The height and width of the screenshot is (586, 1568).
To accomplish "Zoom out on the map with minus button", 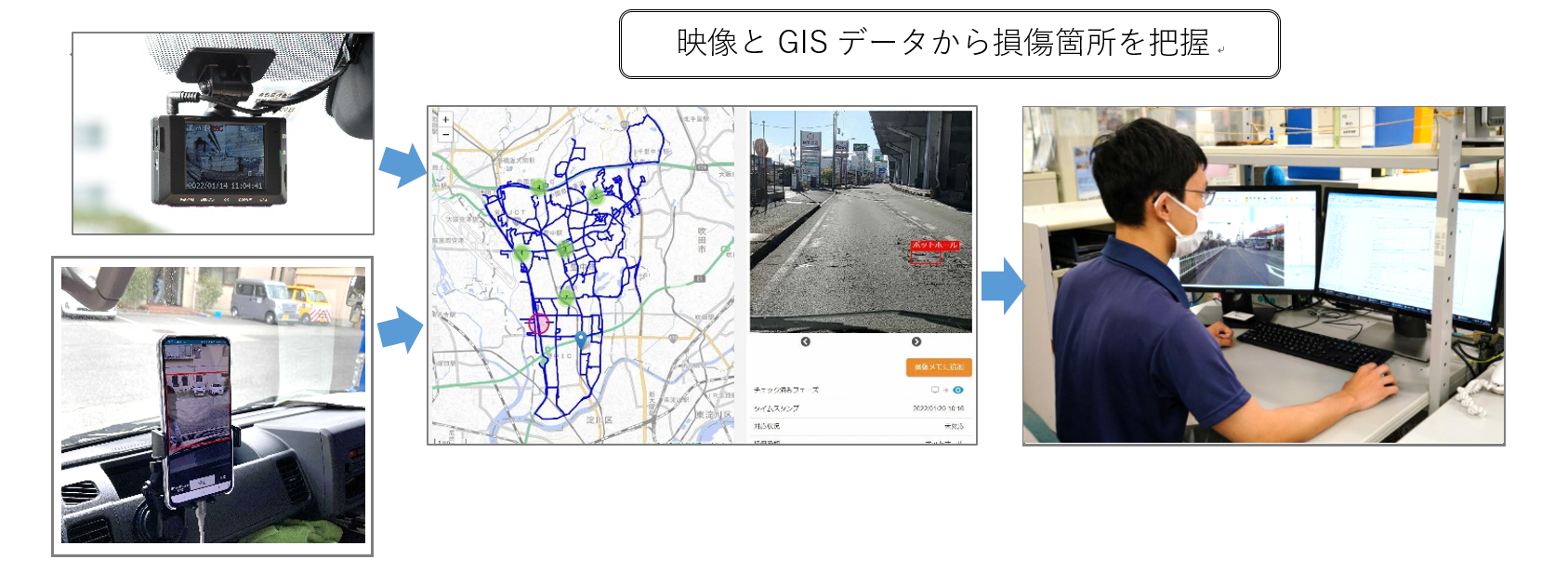I will pos(445,134).
